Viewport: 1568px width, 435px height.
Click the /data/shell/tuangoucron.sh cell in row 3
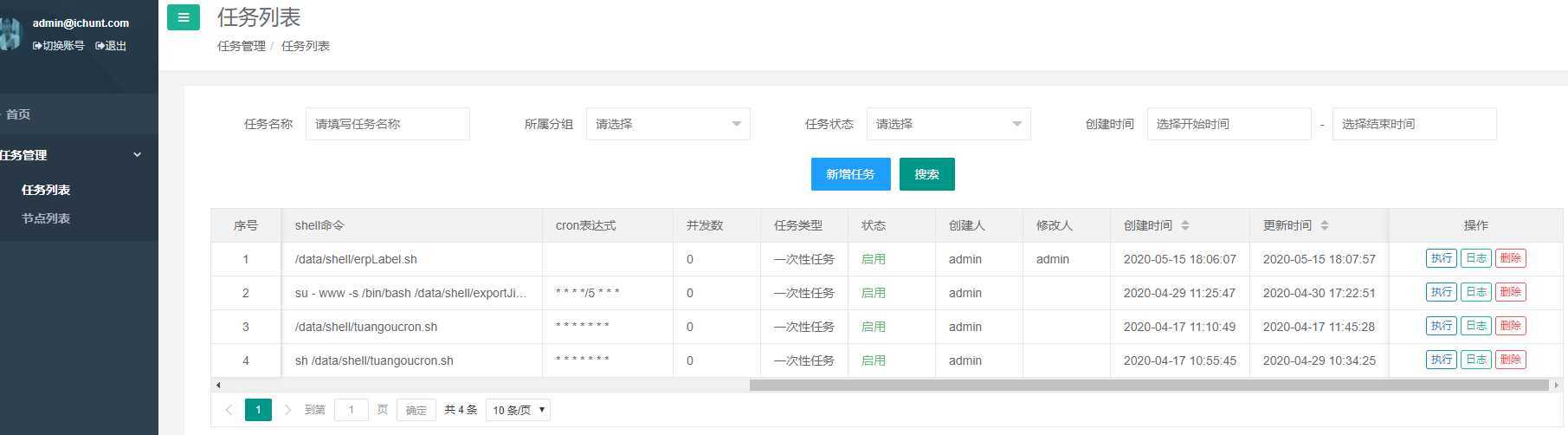[412, 327]
